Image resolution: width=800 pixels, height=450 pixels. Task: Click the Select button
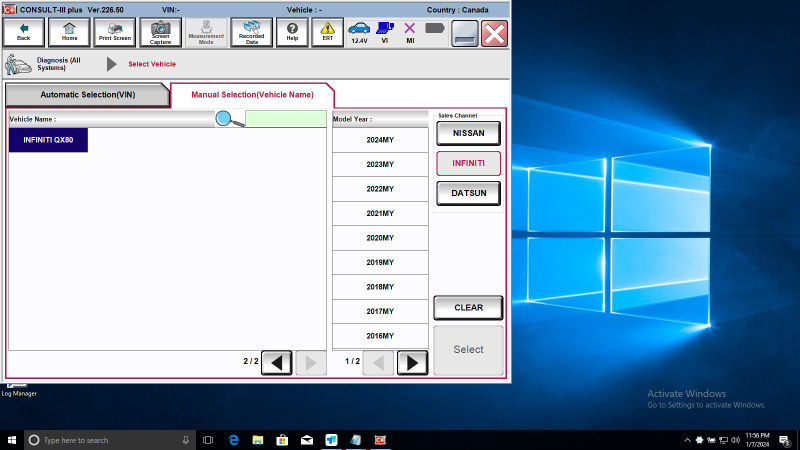point(468,350)
